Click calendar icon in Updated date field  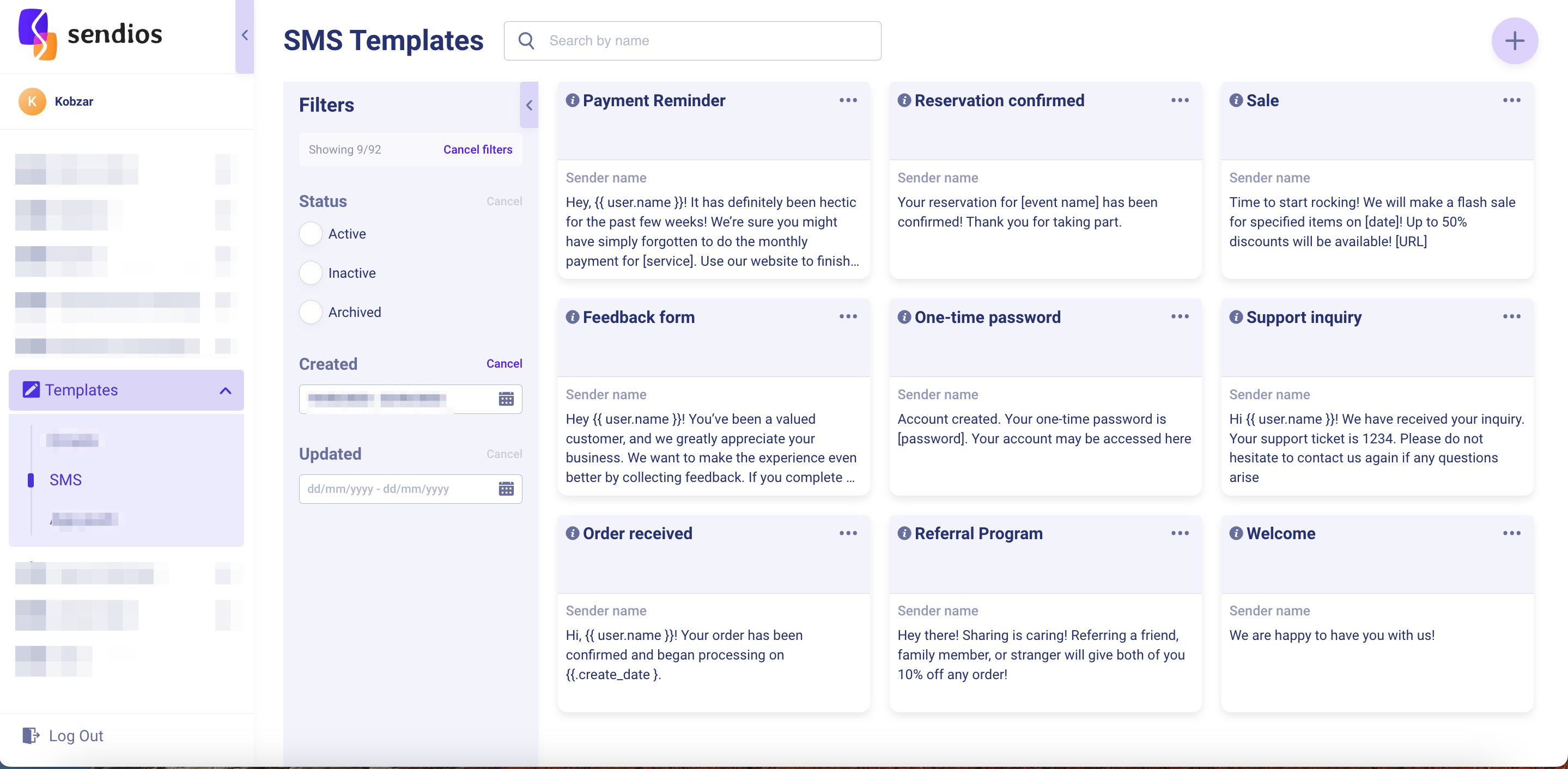(x=506, y=489)
